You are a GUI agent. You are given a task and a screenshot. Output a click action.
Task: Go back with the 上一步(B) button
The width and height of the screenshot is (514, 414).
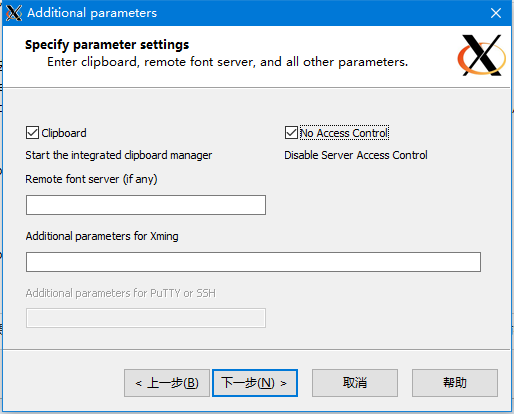pyautogui.click(x=167, y=383)
